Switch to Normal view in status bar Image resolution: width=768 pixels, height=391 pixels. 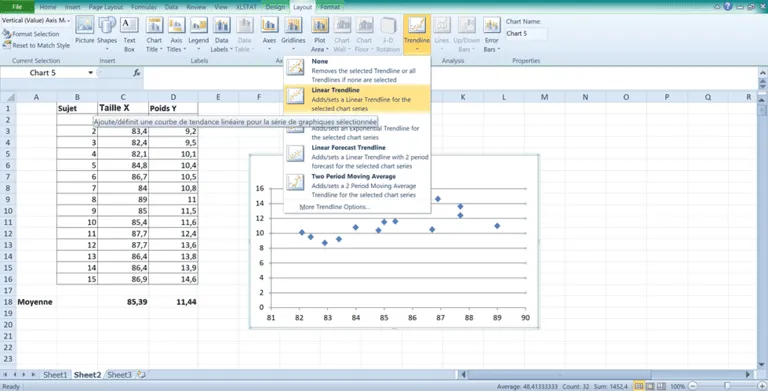coord(639,386)
